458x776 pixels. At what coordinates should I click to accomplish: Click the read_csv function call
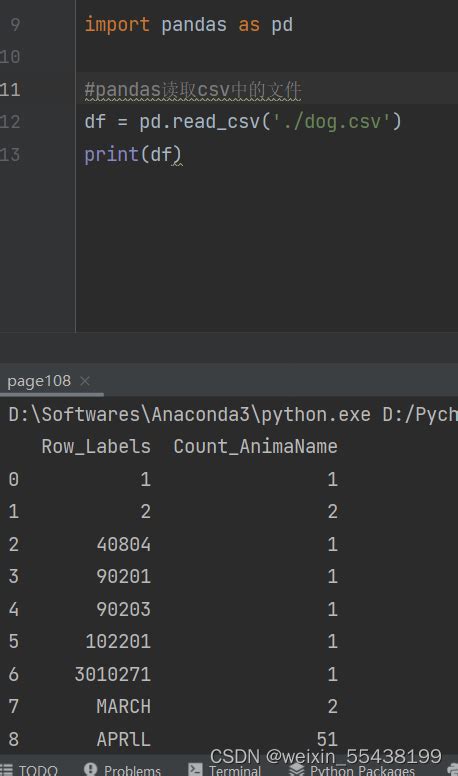pos(216,122)
